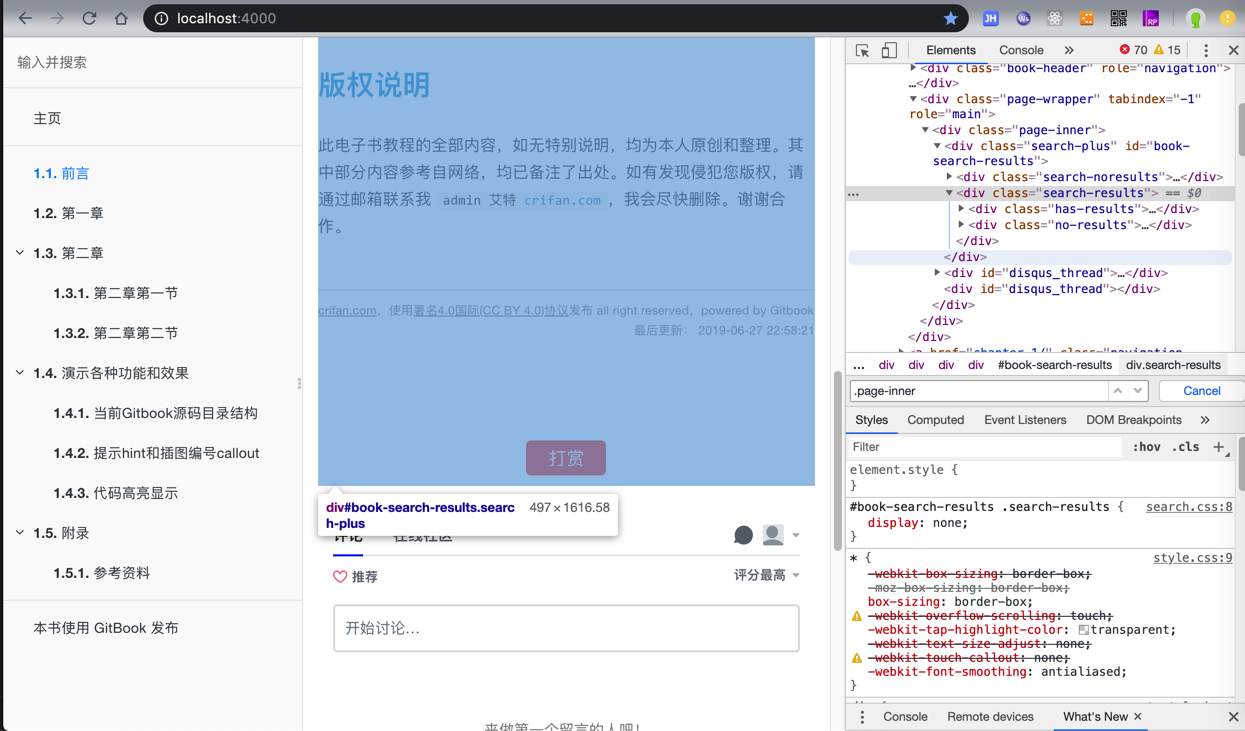Toggle the bookmark star icon

951,18
